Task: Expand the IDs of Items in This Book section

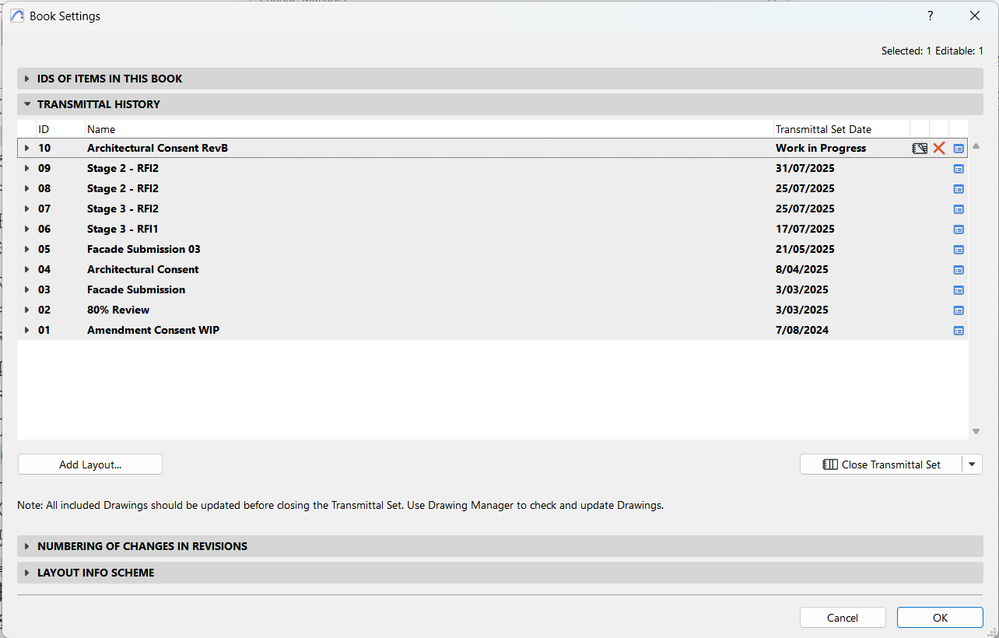Action: pyautogui.click(x=27, y=79)
